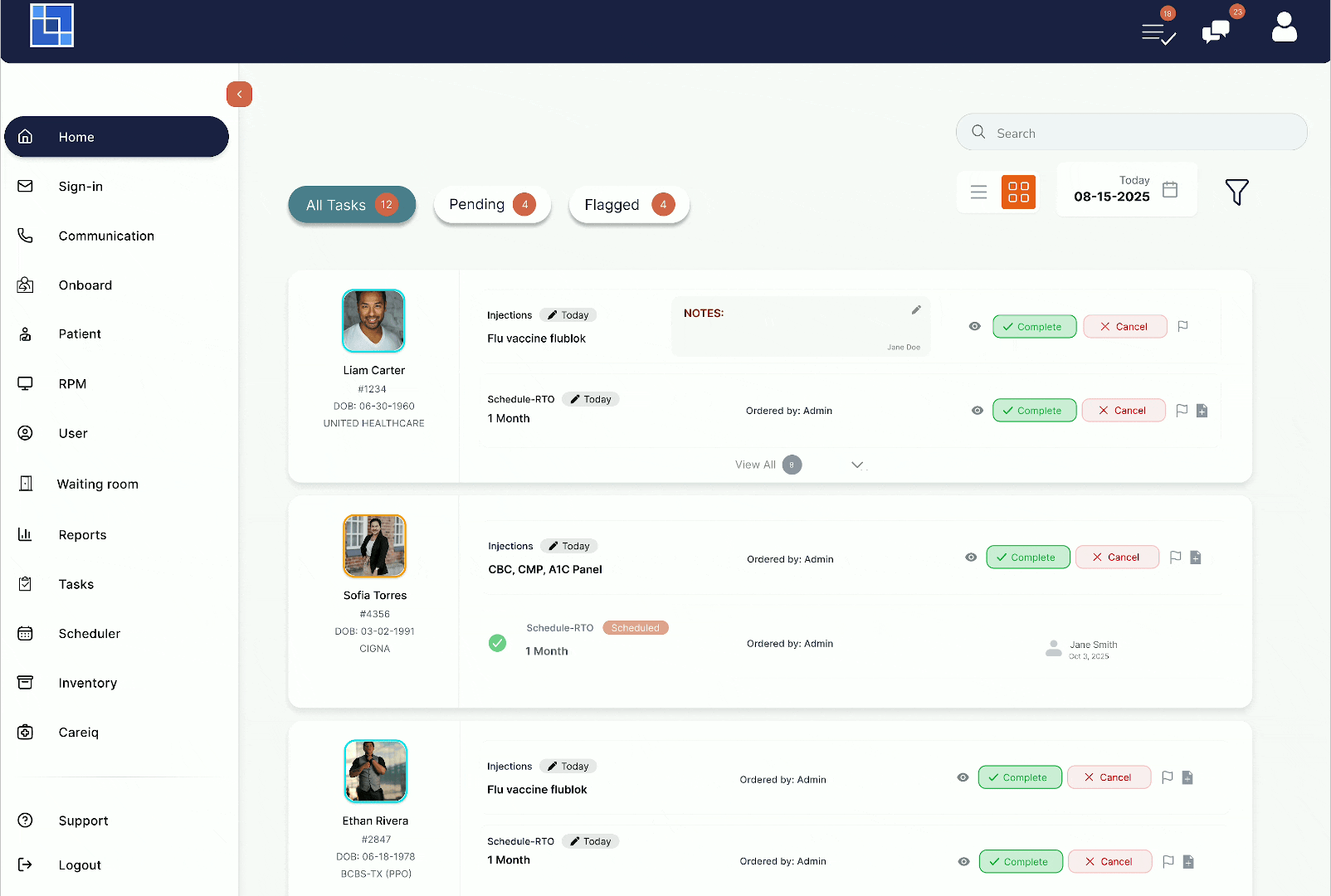Viewport: 1331px width, 896px height.
Task: Cancel Ethan Rivera's Flu vaccine flublok task
Action: click(x=1109, y=777)
